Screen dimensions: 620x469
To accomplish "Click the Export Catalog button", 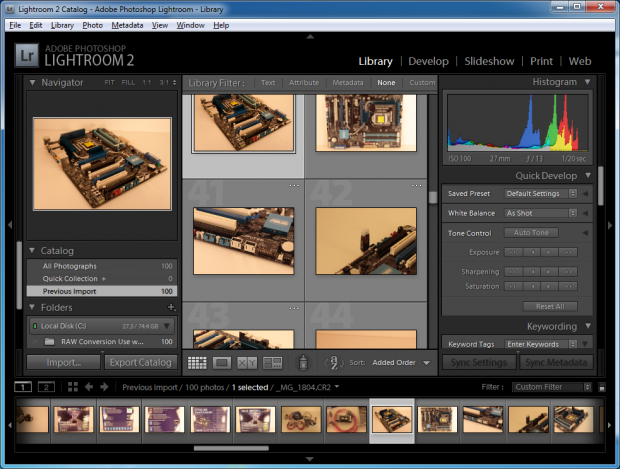I will 140,362.
